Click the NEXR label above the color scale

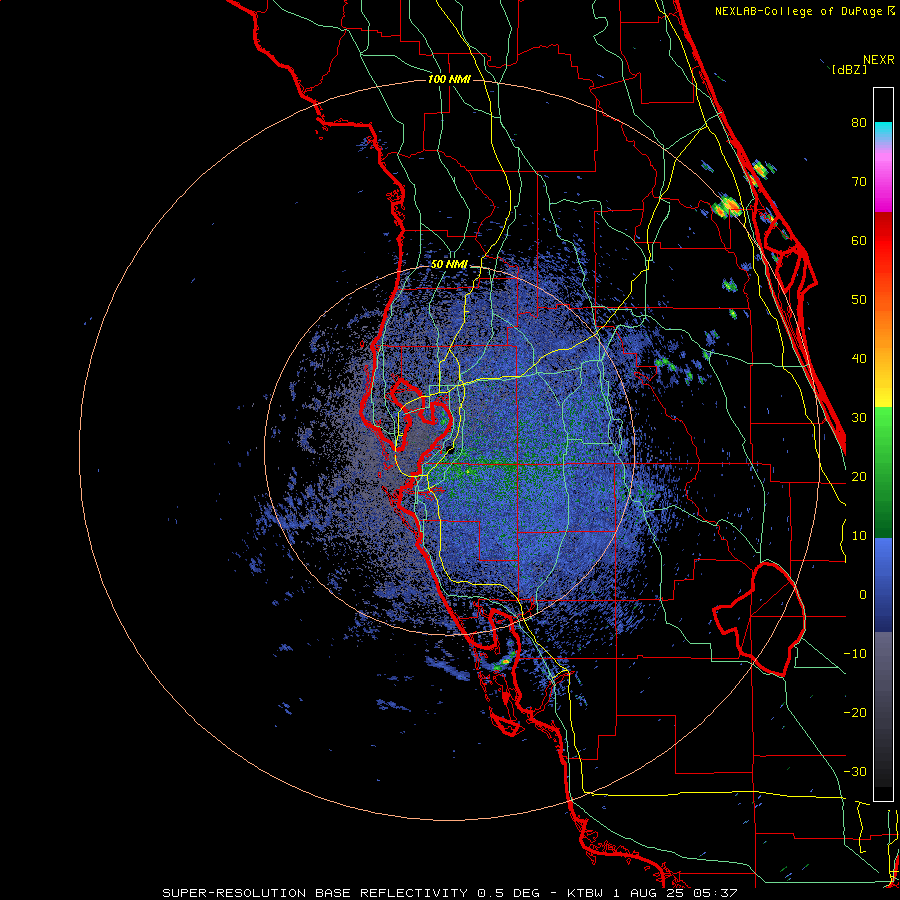point(879,60)
